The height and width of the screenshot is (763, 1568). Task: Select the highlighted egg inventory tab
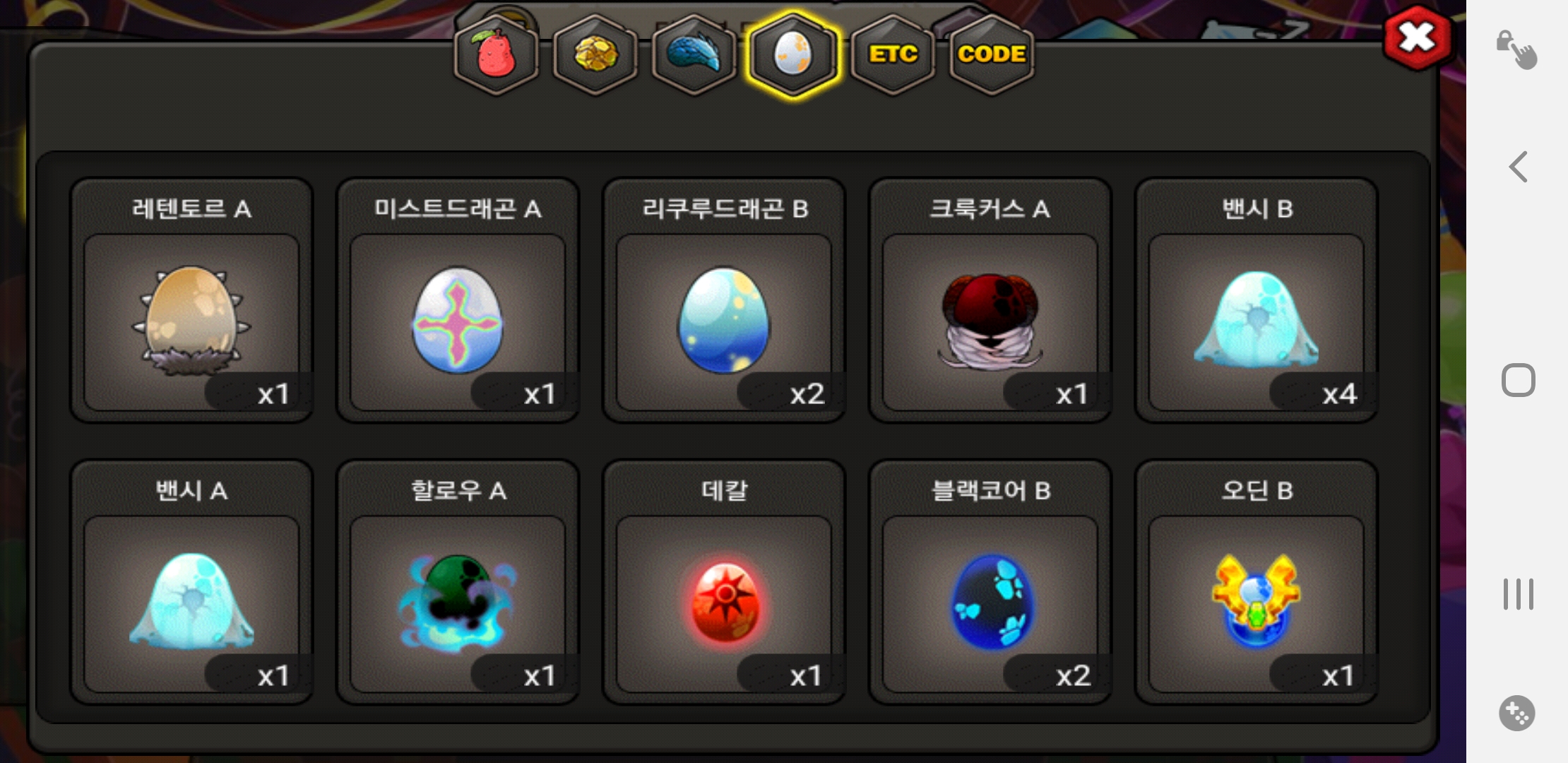793,54
